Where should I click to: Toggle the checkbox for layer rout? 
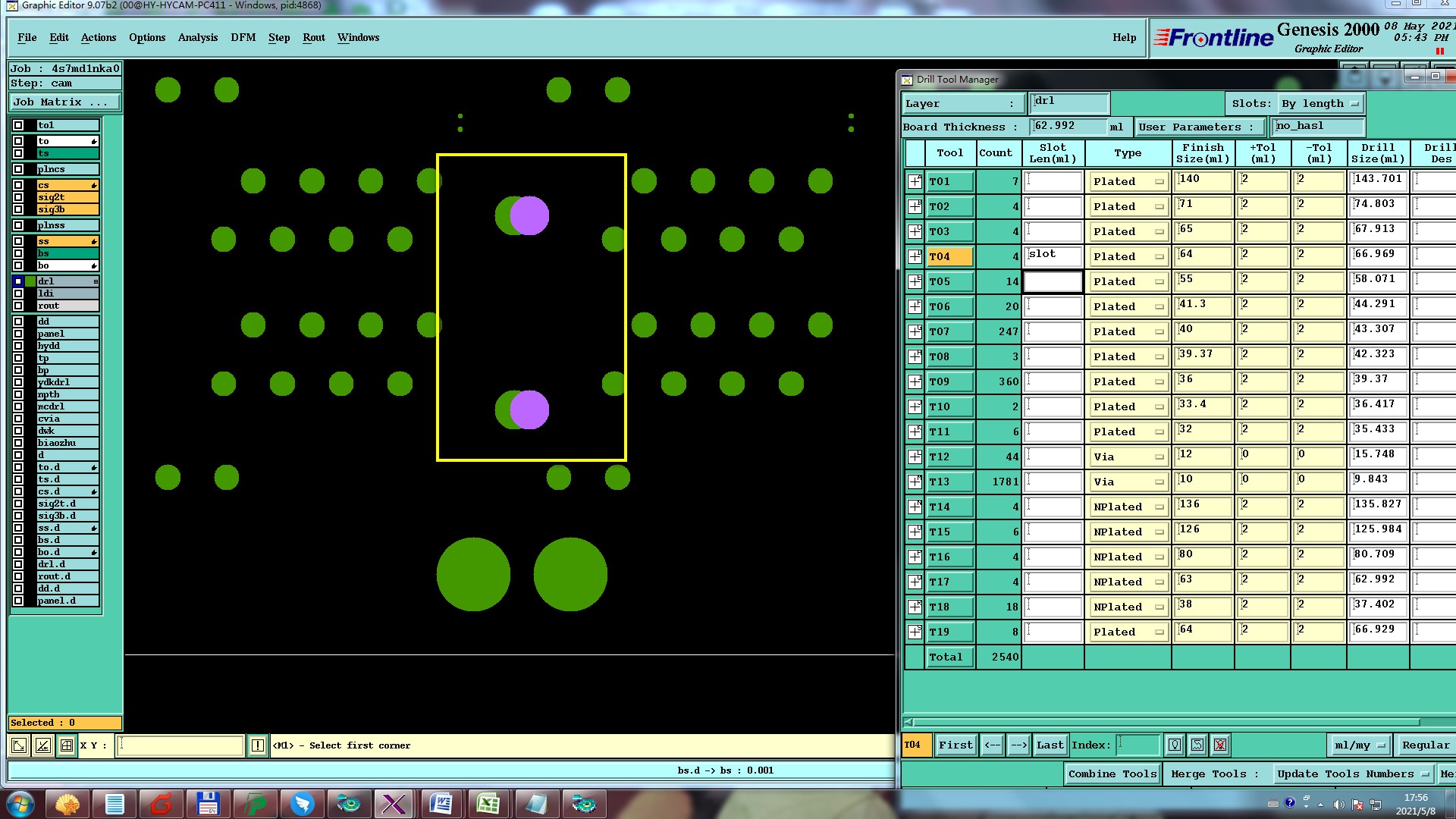click(x=18, y=306)
